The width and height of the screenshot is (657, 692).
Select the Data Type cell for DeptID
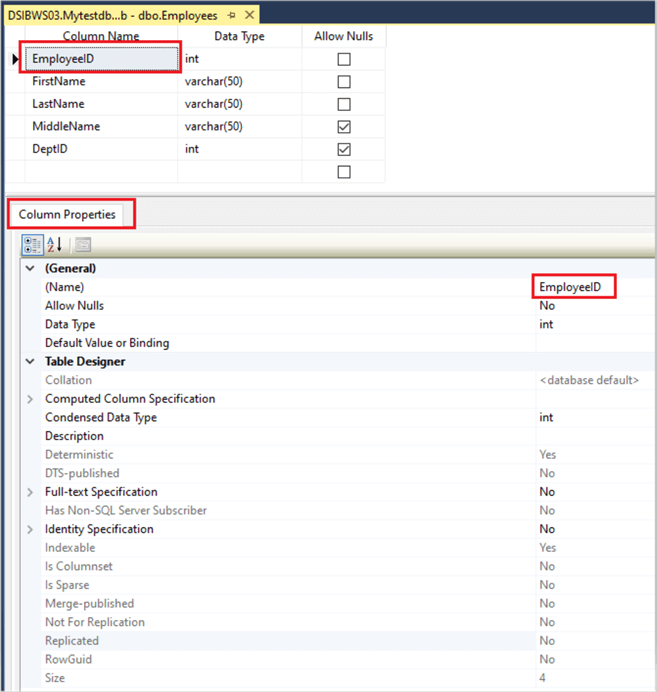click(x=240, y=149)
